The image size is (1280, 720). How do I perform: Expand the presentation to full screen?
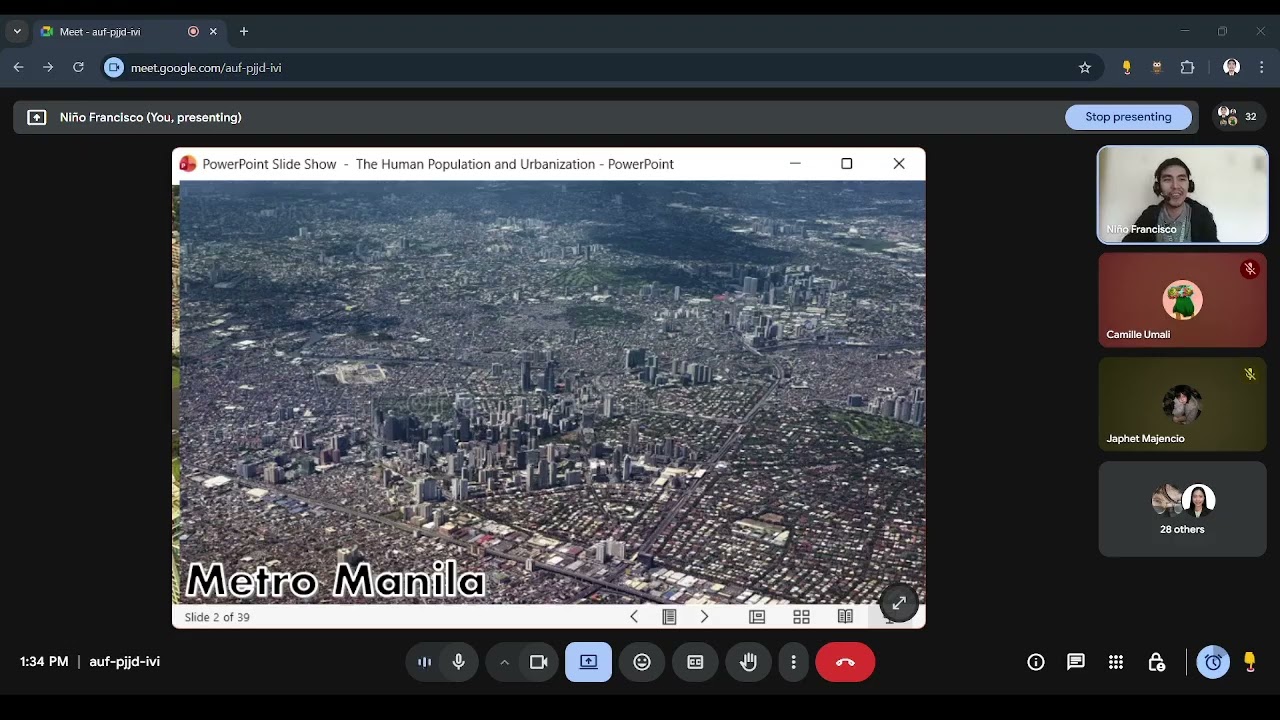click(x=899, y=603)
